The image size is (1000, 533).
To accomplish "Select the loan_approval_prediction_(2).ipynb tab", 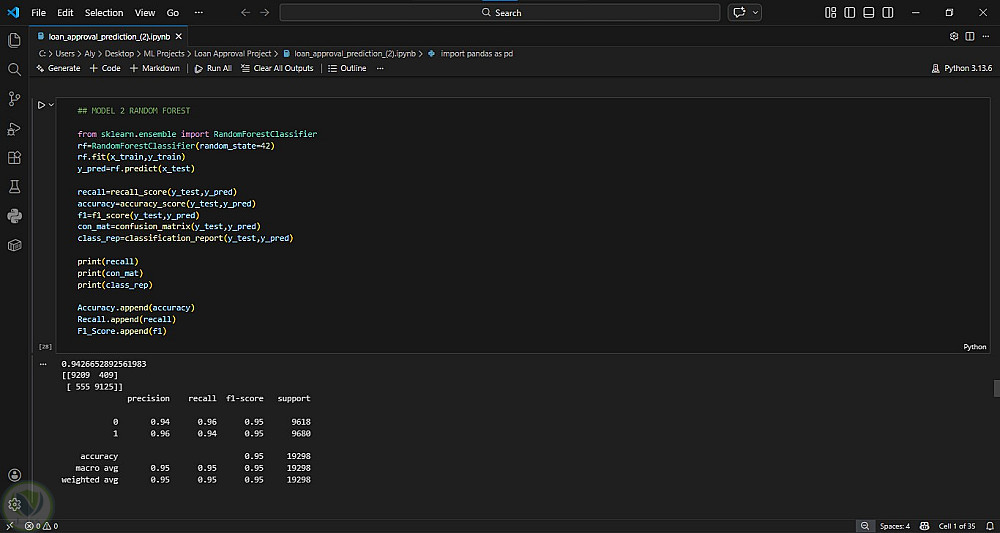I will click(x=96, y=35).
